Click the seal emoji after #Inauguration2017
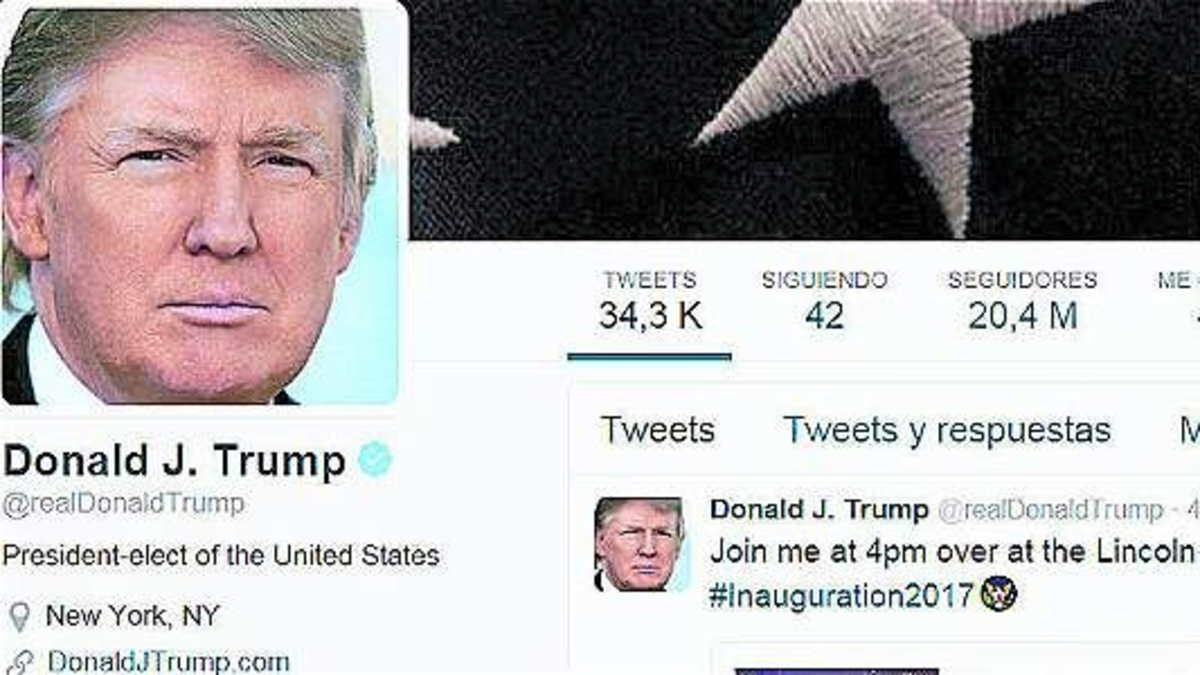Image resolution: width=1200 pixels, height=675 pixels. click(998, 595)
